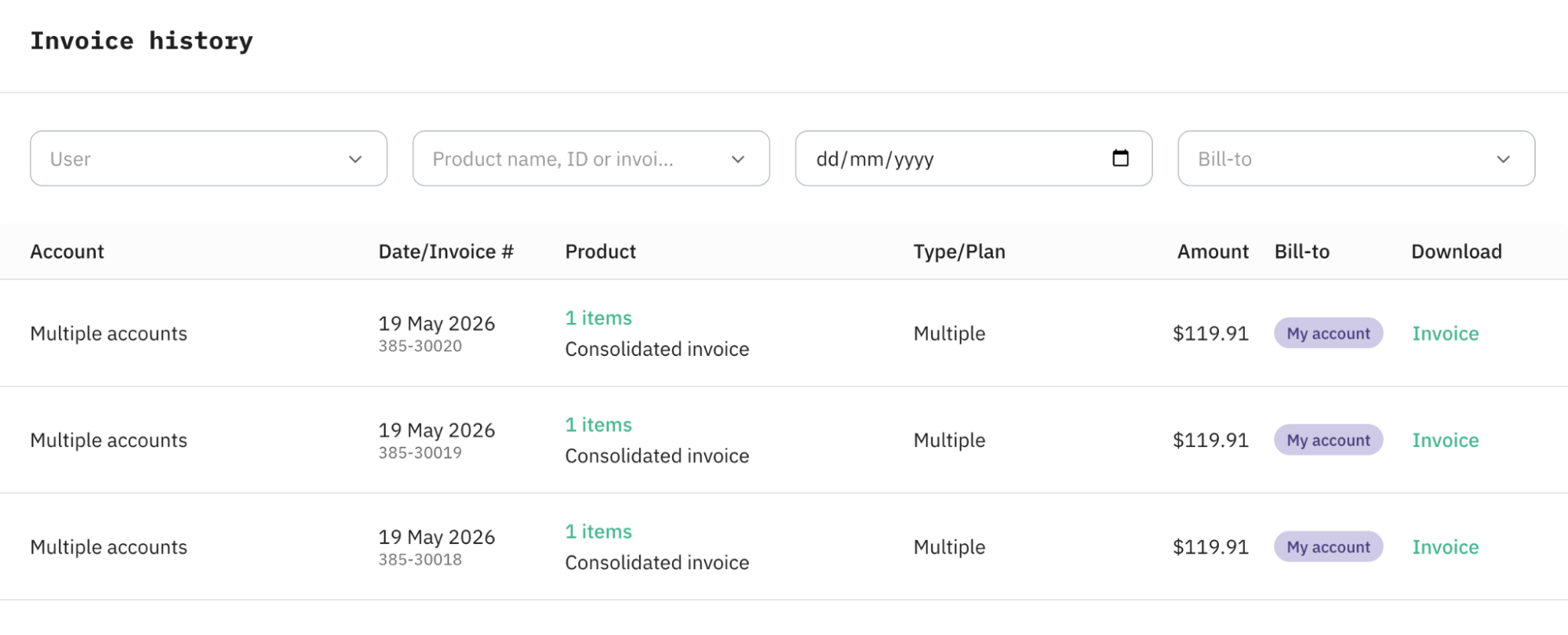Click 'My account' badge in row 385-30018

1328,546
